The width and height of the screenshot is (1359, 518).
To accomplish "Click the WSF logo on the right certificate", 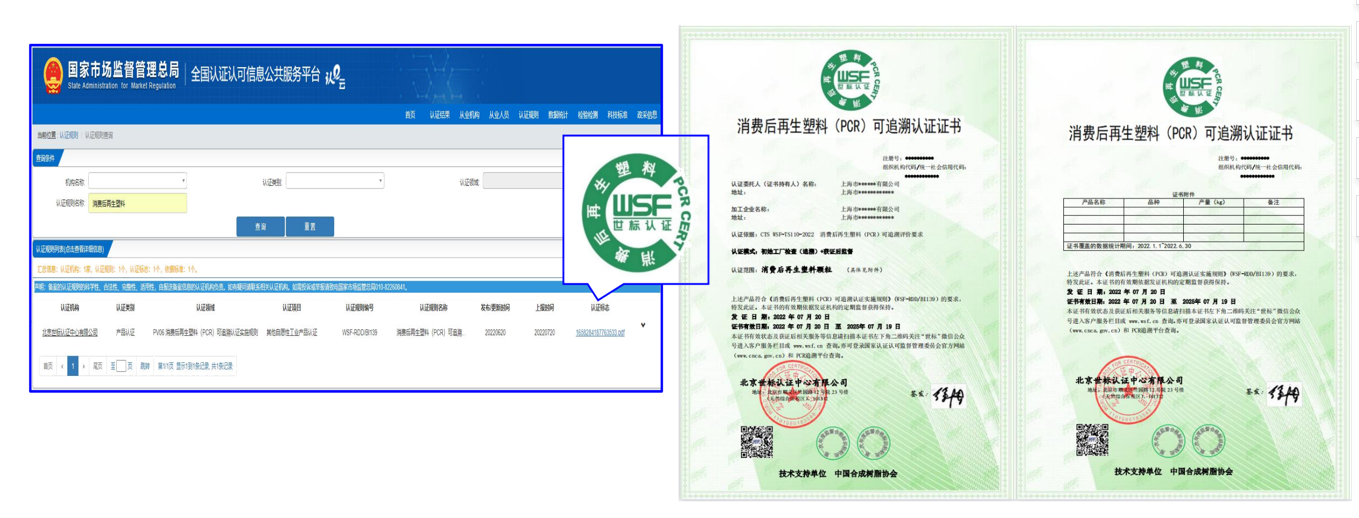I will click(x=1193, y=86).
